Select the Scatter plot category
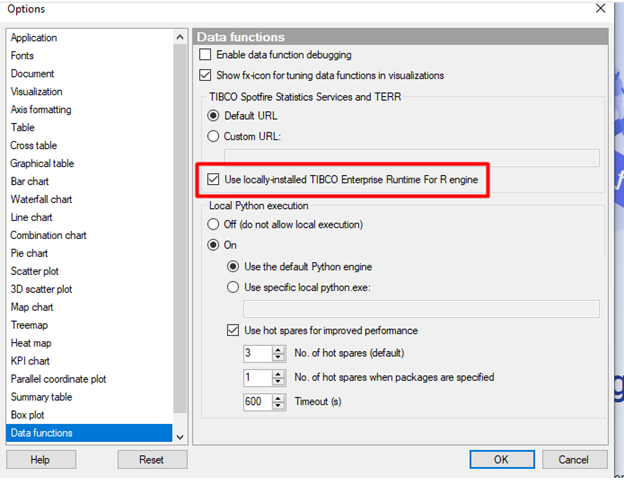Viewport: 624px width, 485px height. pyautogui.click(x=90, y=271)
